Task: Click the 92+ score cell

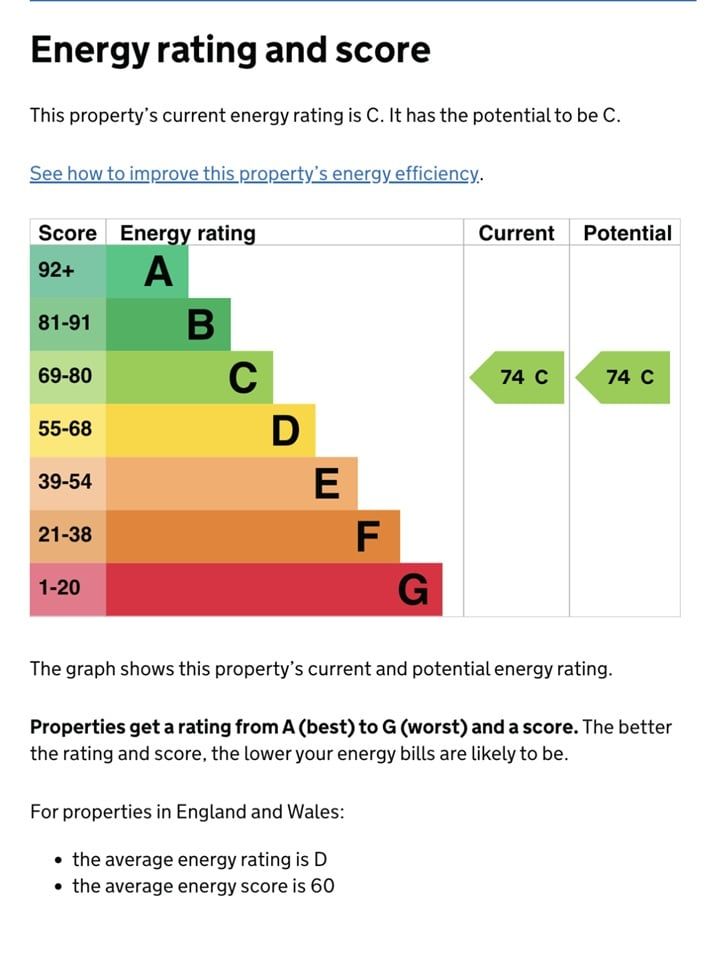Action: pyautogui.click(x=67, y=271)
